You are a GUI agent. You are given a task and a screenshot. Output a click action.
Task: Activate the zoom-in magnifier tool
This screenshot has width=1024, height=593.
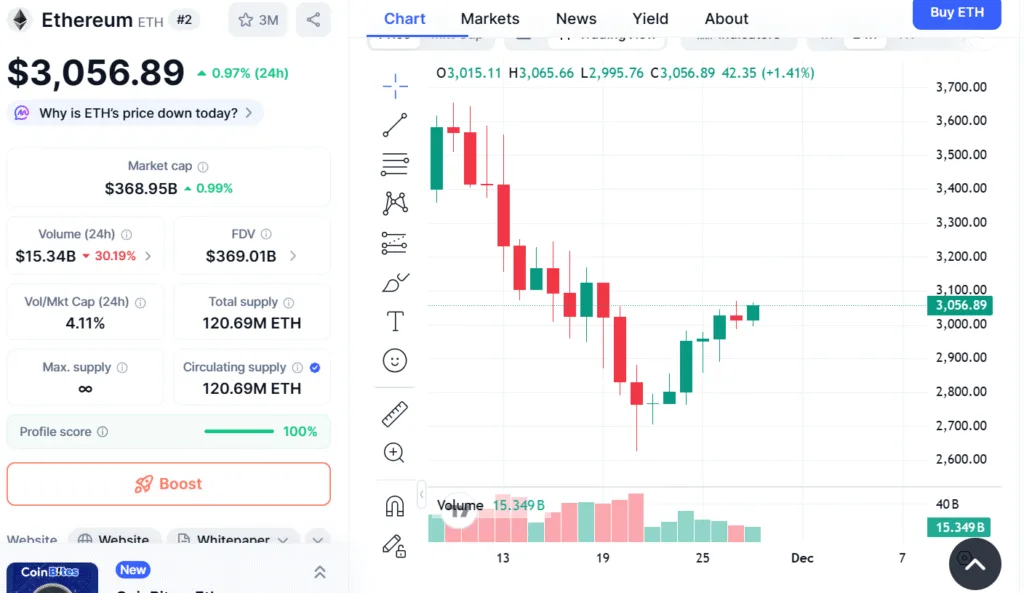[x=394, y=452]
